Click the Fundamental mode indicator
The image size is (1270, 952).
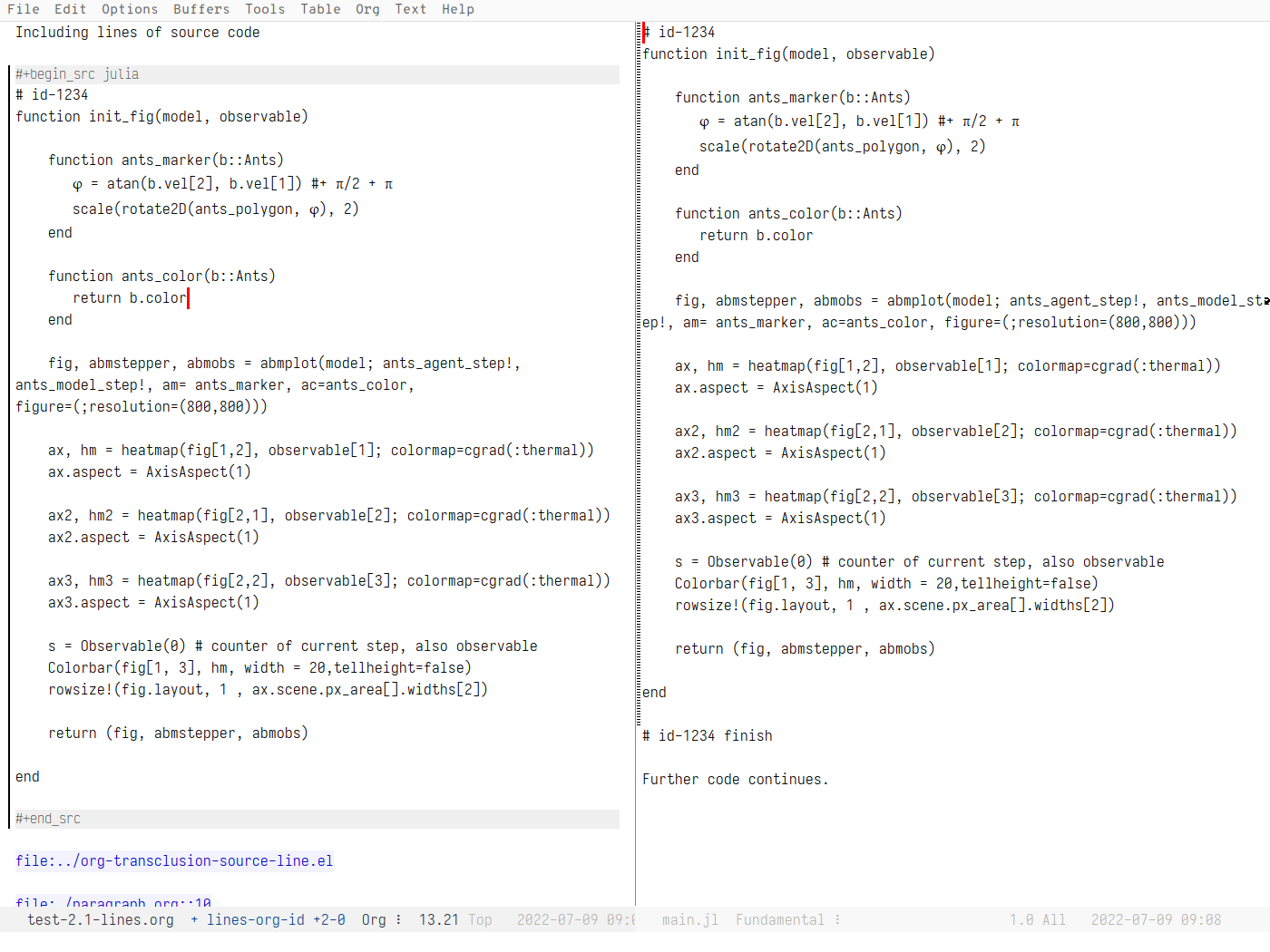pyautogui.click(x=780, y=919)
